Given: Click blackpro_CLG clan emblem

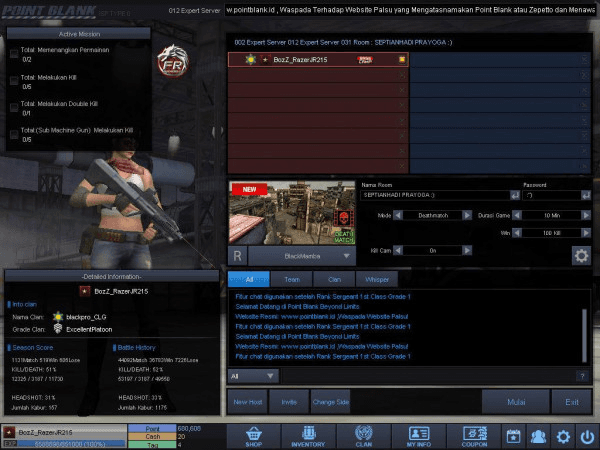Looking at the screenshot, I should pos(58,316).
